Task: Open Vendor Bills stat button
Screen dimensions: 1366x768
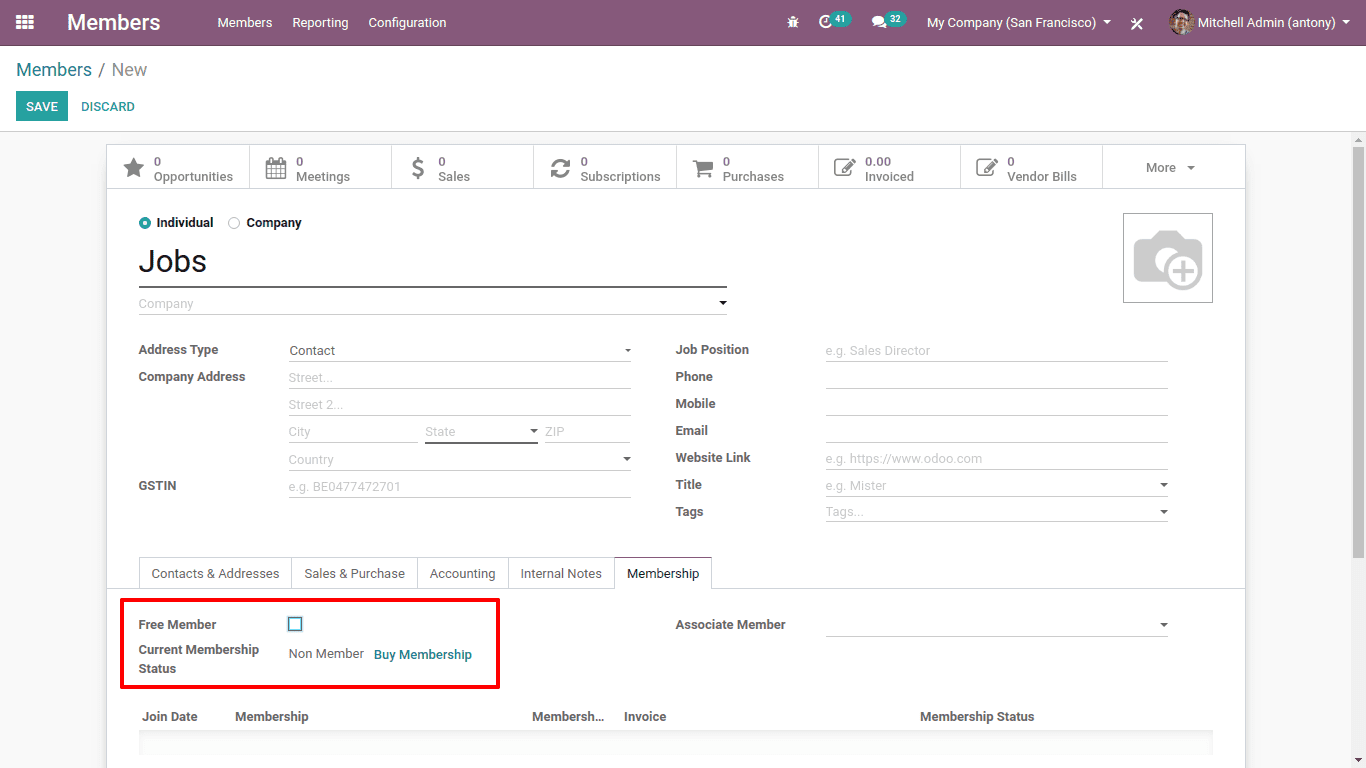Action: pyautogui.click(x=1030, y=168)
